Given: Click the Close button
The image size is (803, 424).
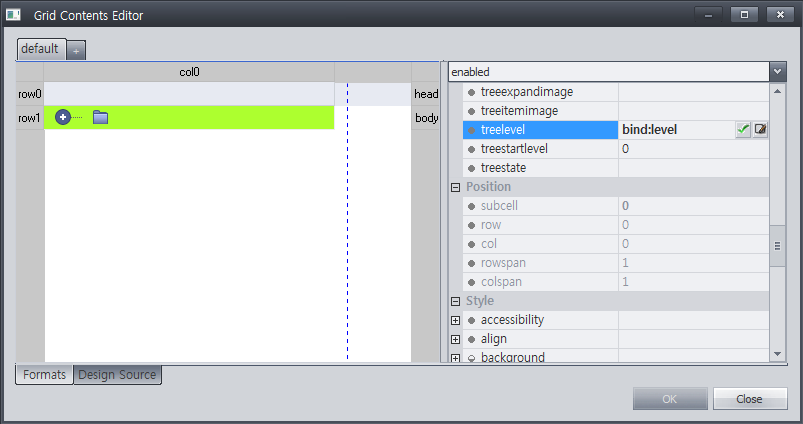Looking at the screenshot, I should [749, 398].
